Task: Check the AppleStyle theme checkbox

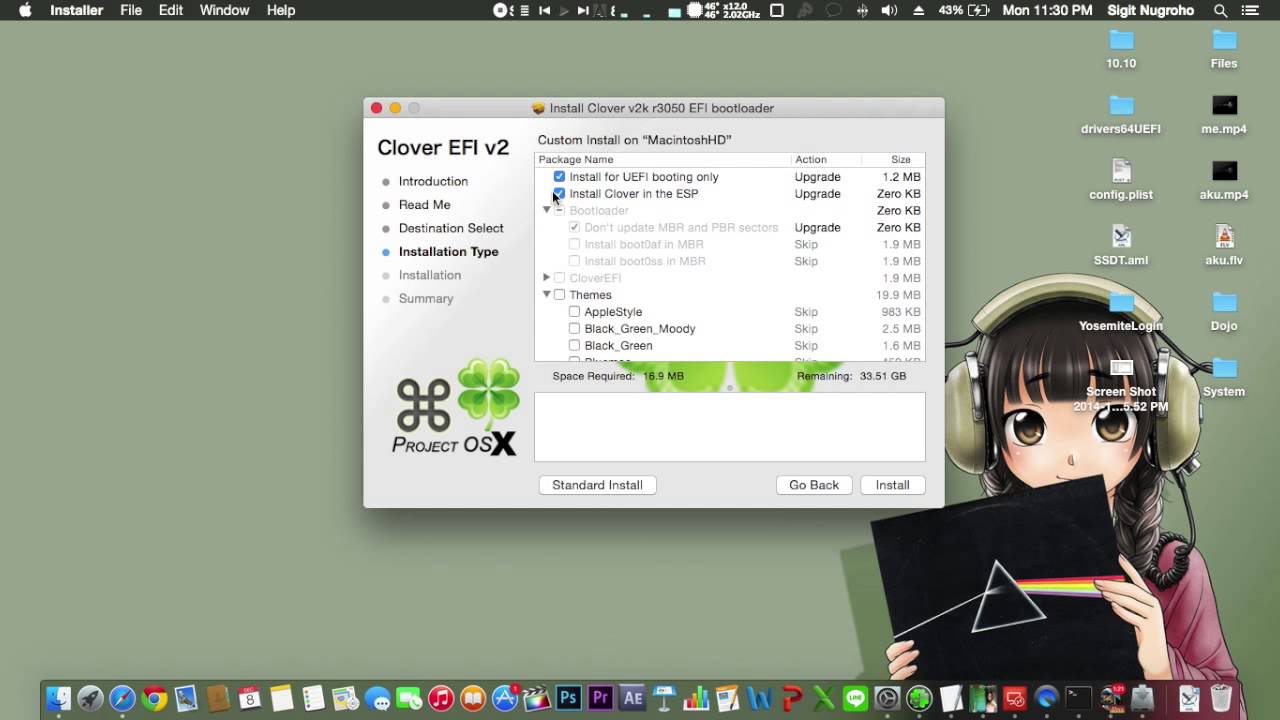Action: [x=574, y=312]
